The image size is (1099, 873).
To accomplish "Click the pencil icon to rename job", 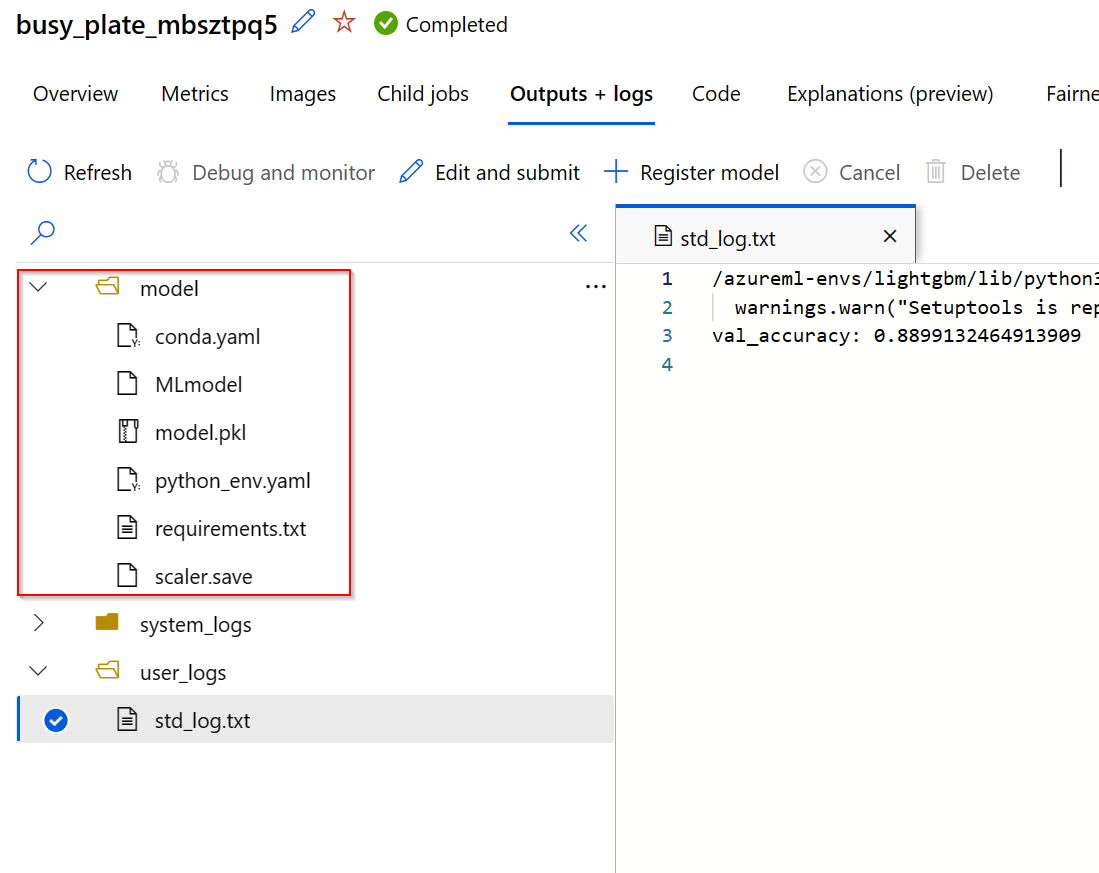I will [303, 23].
